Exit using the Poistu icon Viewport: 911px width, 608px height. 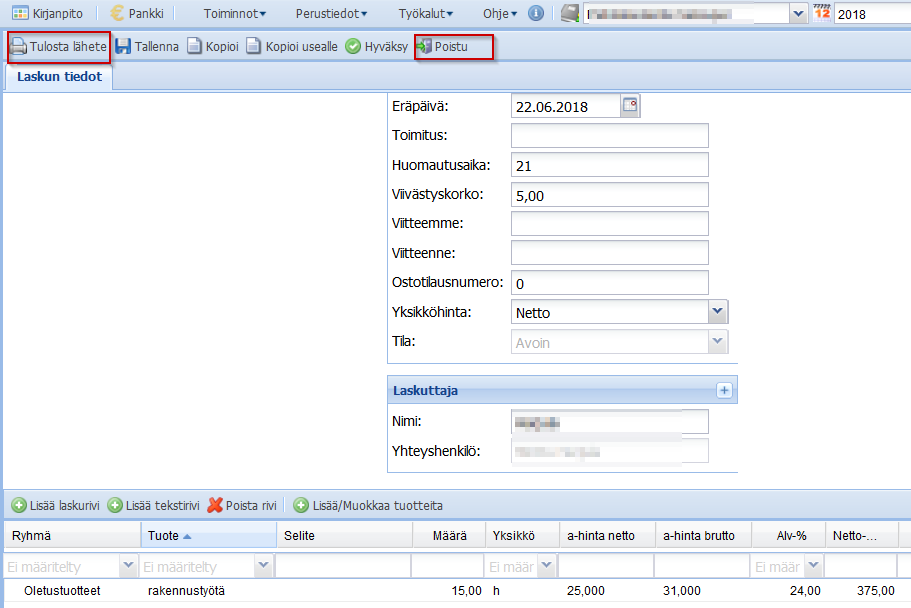(424, 47)
